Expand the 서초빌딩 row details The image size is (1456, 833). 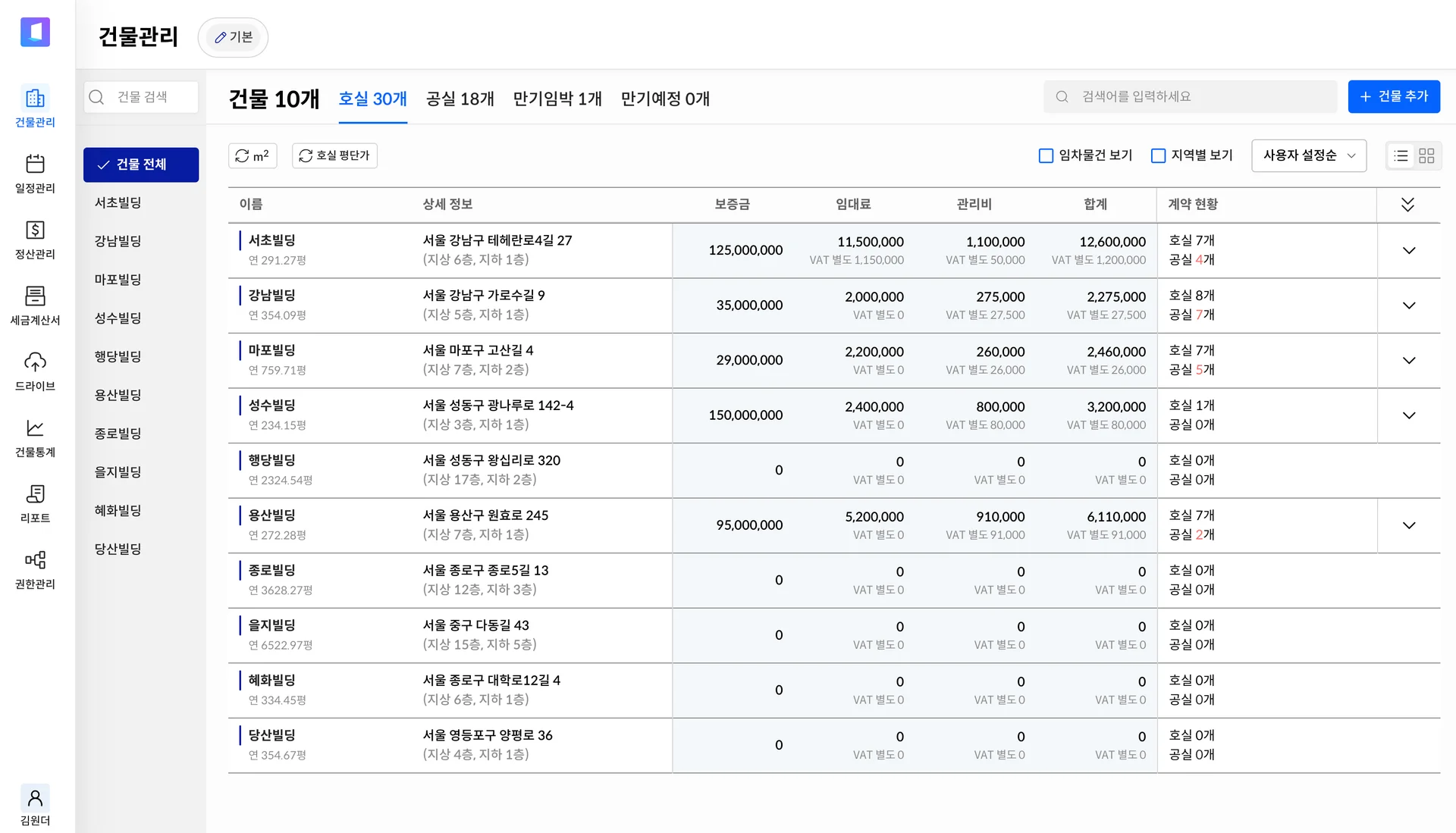tap(1409, 250)
